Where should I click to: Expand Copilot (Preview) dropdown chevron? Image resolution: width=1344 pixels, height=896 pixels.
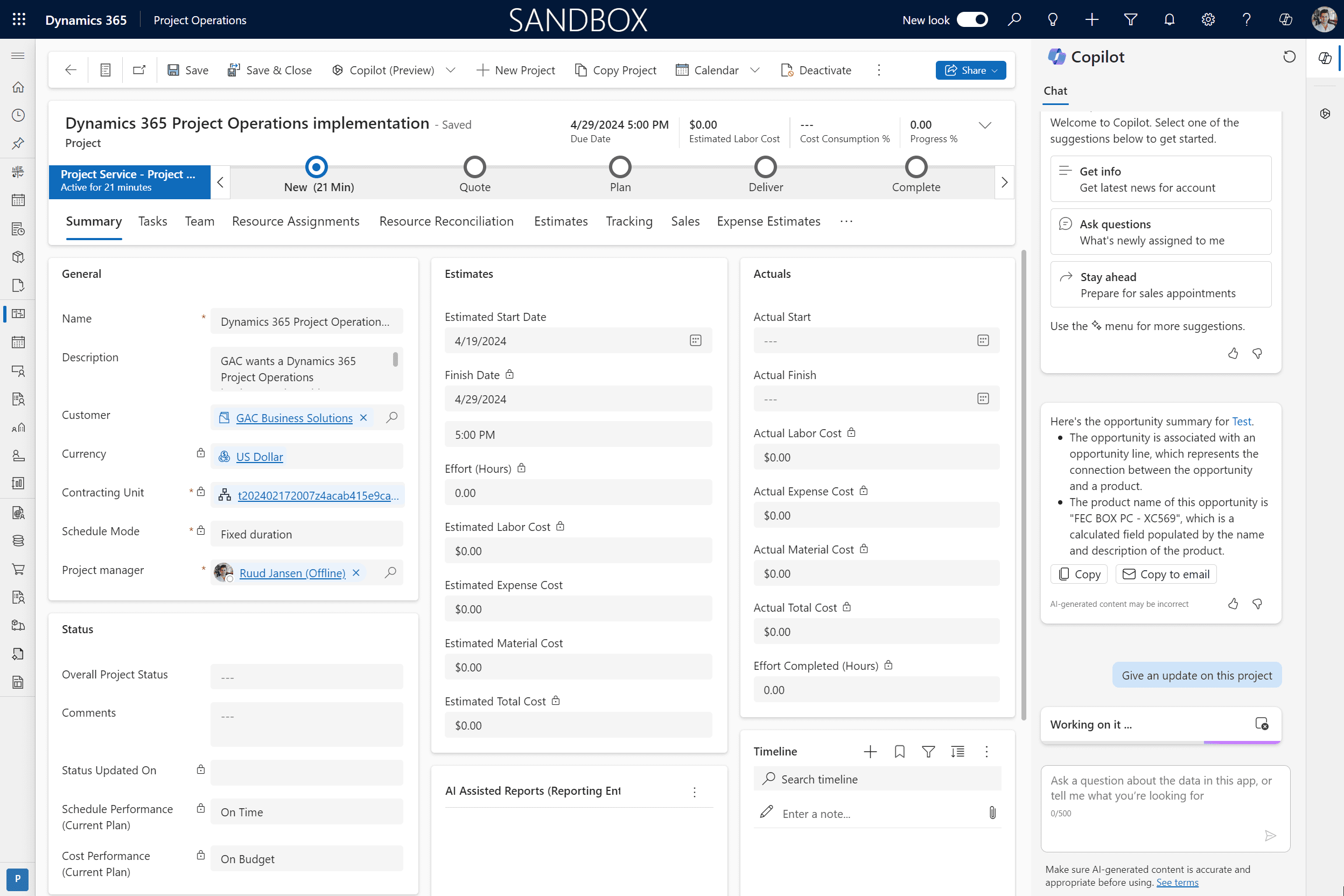click(x=450, y=69)
